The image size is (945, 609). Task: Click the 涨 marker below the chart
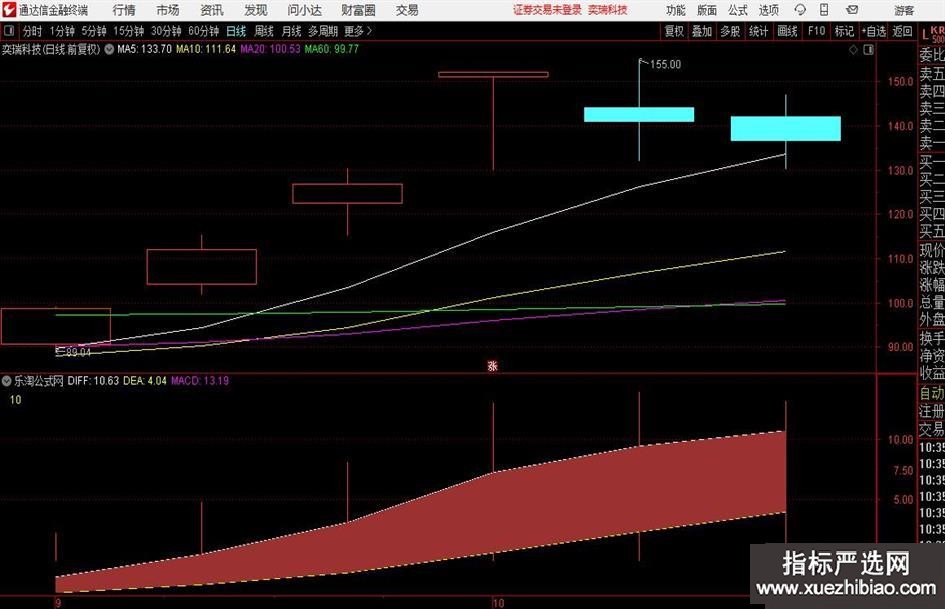(492, 365)
